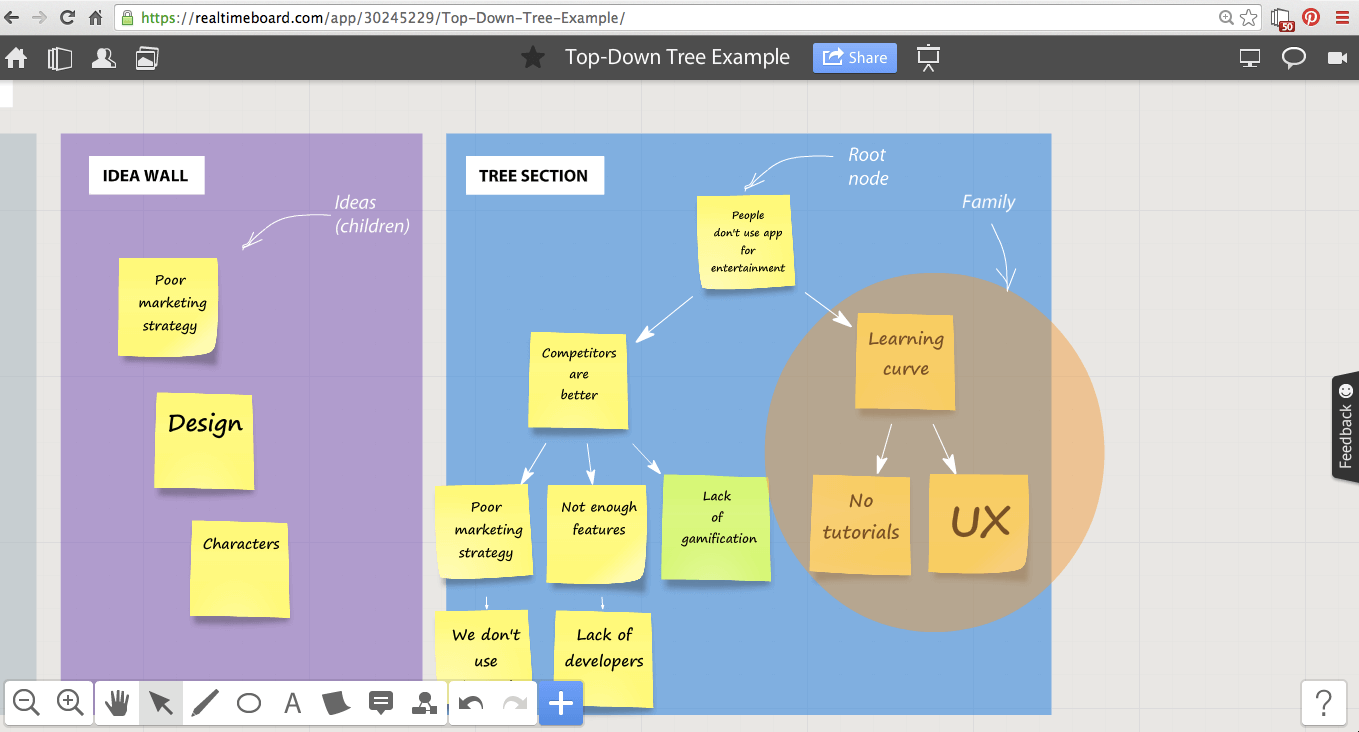Redo the last action
1359x732 pixels.
coord(514,703)
